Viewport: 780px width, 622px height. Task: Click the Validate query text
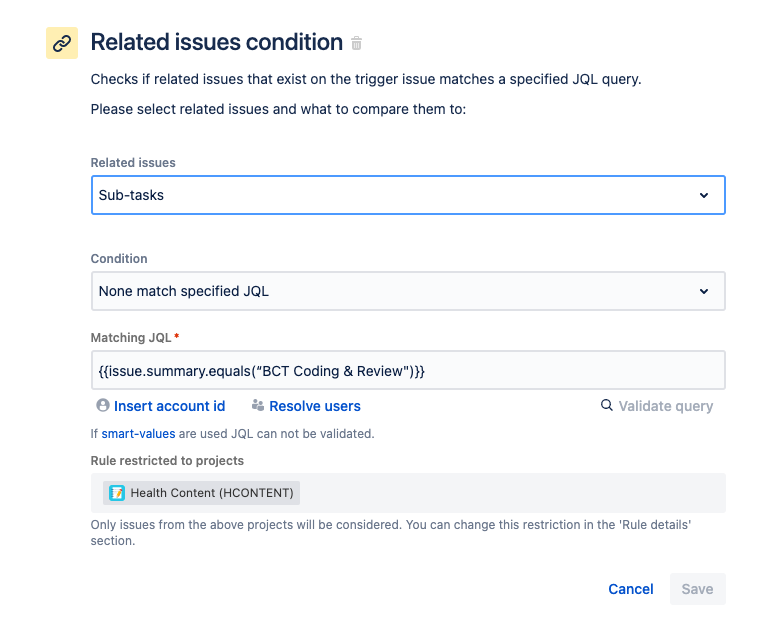[x=666, y=406]
